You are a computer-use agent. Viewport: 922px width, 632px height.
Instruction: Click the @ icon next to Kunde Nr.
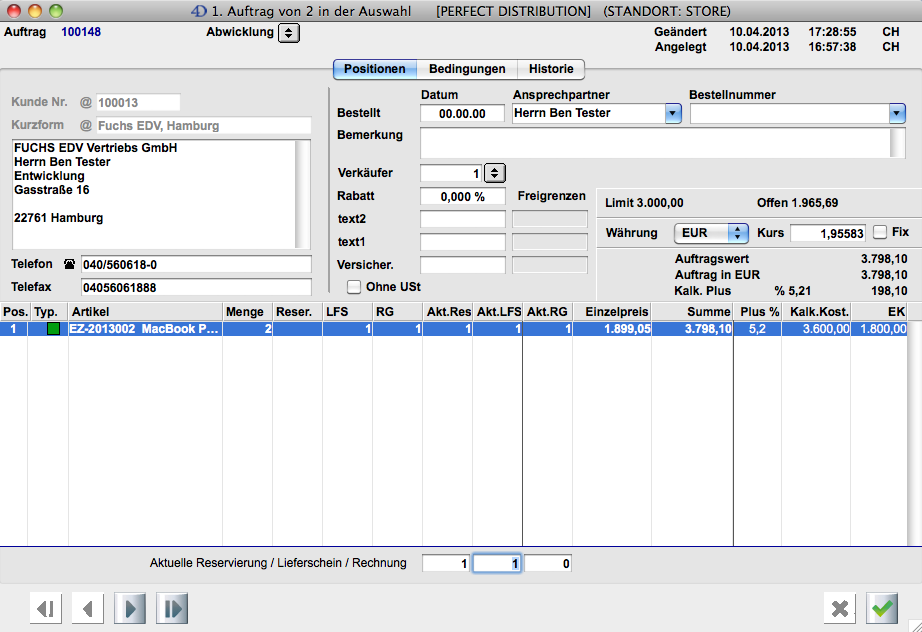(85, 102)
